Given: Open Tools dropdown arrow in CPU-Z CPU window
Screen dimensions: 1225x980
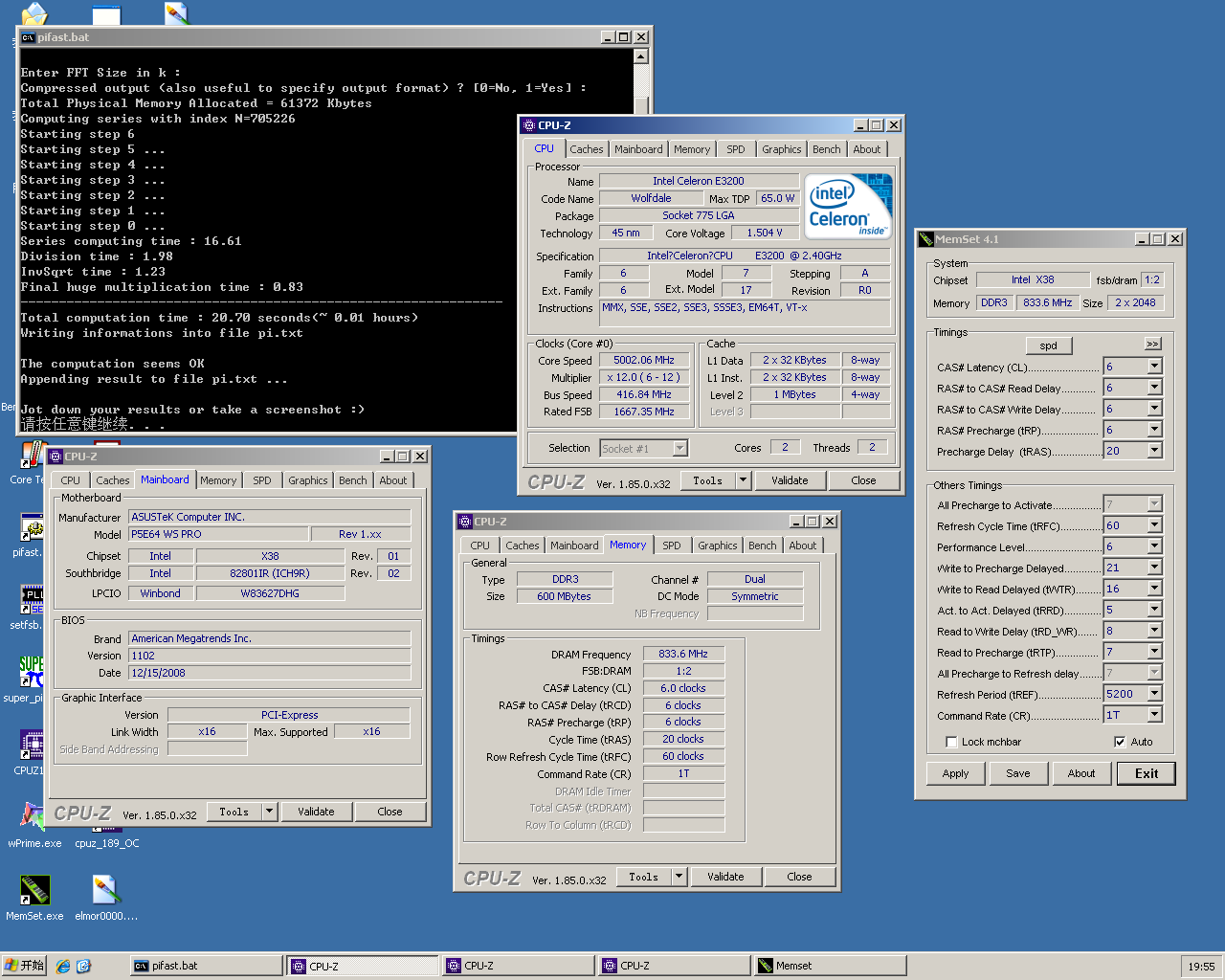Looking at the screenshot, I should pyautogui.click(x=743, y=480).
